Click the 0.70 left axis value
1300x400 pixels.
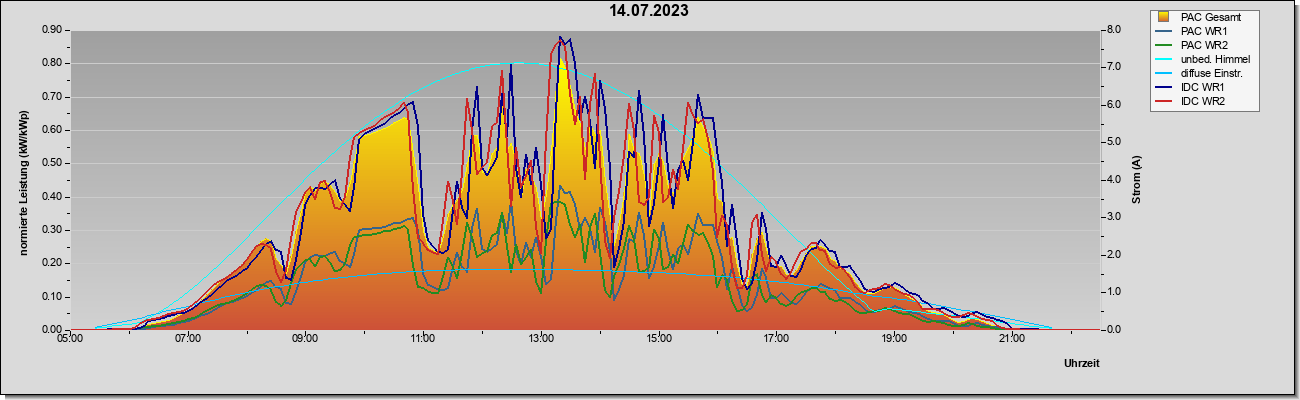(51, 97)
